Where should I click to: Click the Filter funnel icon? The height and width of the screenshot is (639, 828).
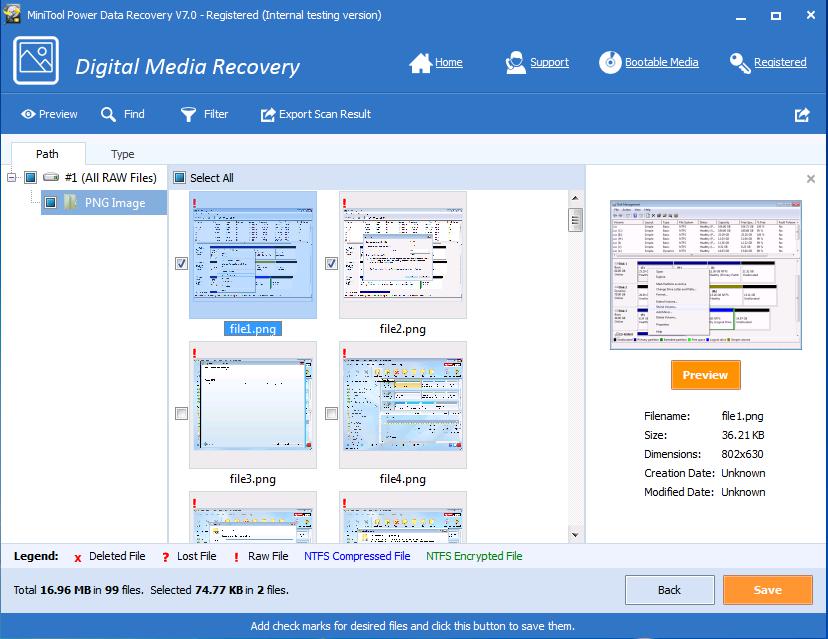click(x=189, y=114)
